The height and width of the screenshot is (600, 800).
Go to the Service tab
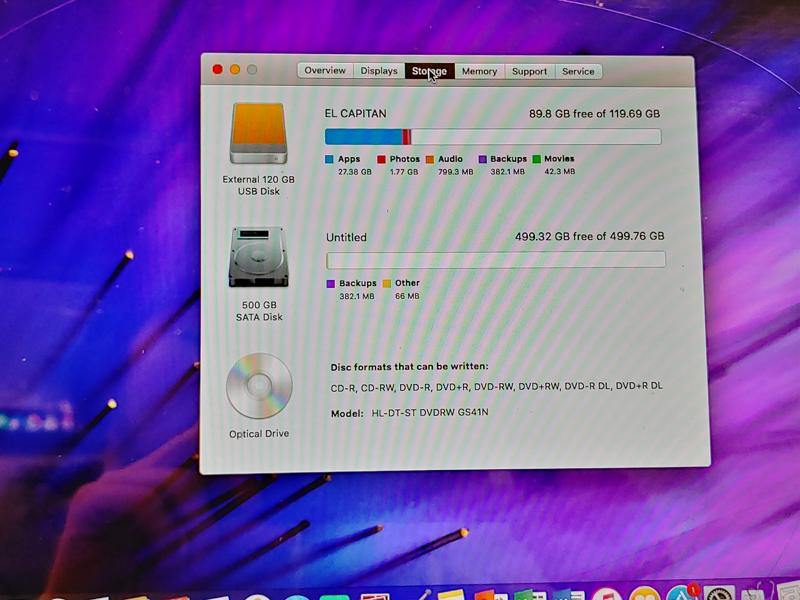coord(578,71)
